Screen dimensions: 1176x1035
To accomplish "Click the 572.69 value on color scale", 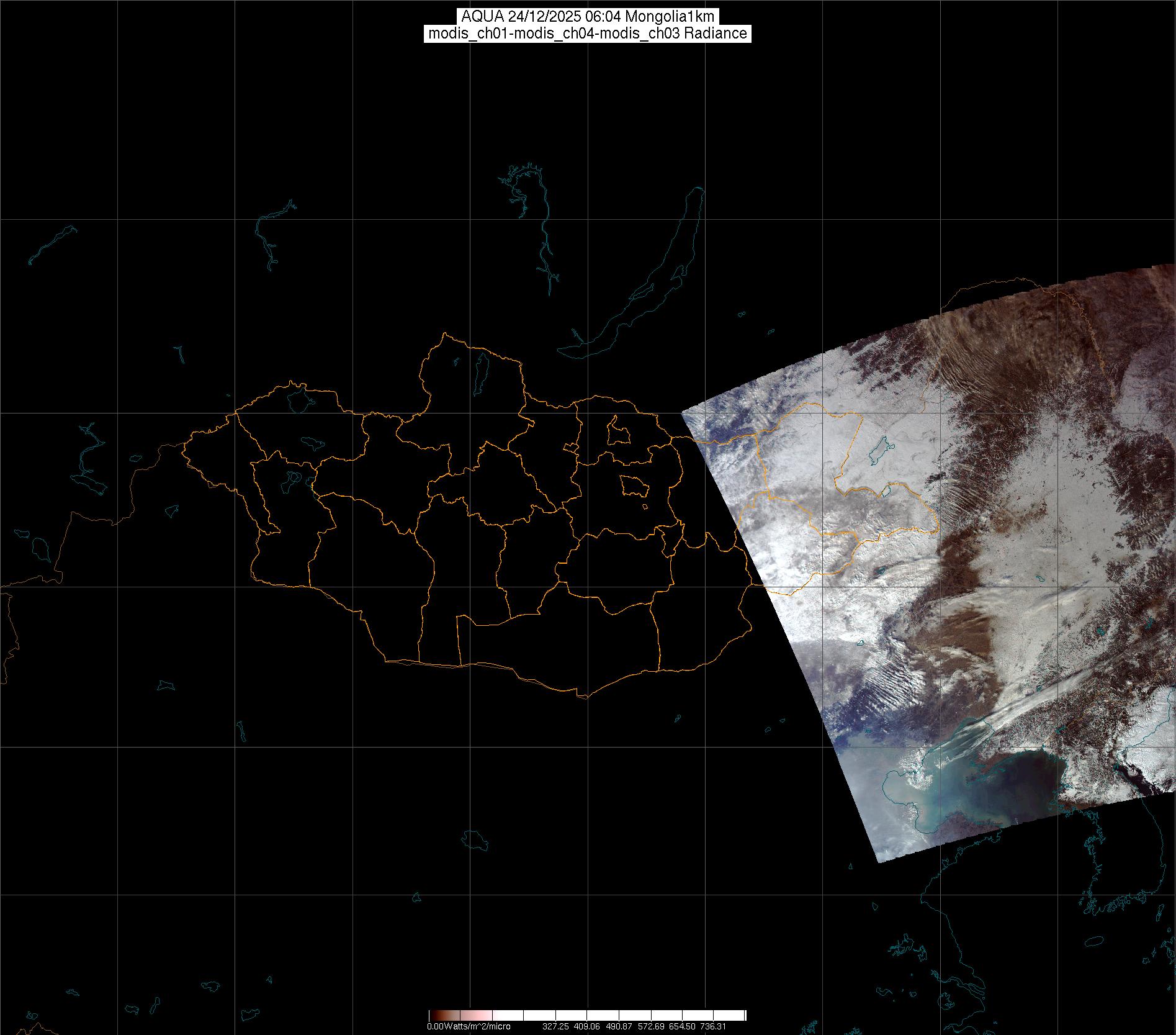I will (650, 1026).
